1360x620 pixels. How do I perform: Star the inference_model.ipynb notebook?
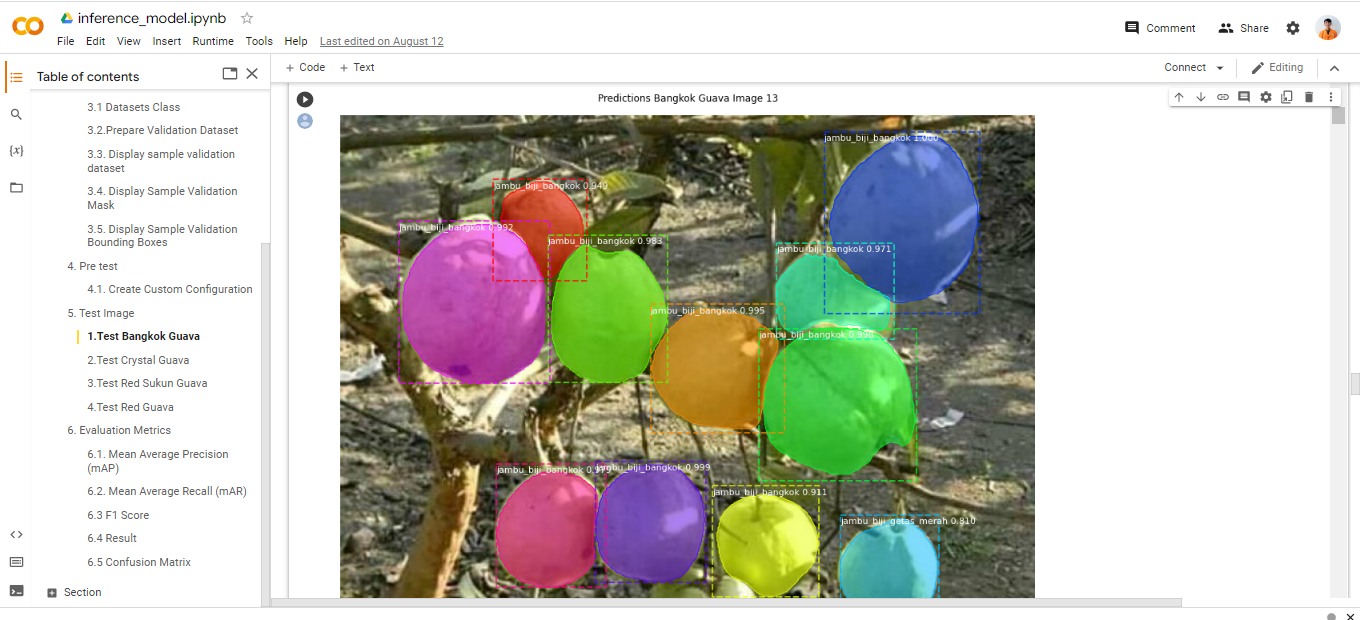pyautogui.click(x=247, y=18)
